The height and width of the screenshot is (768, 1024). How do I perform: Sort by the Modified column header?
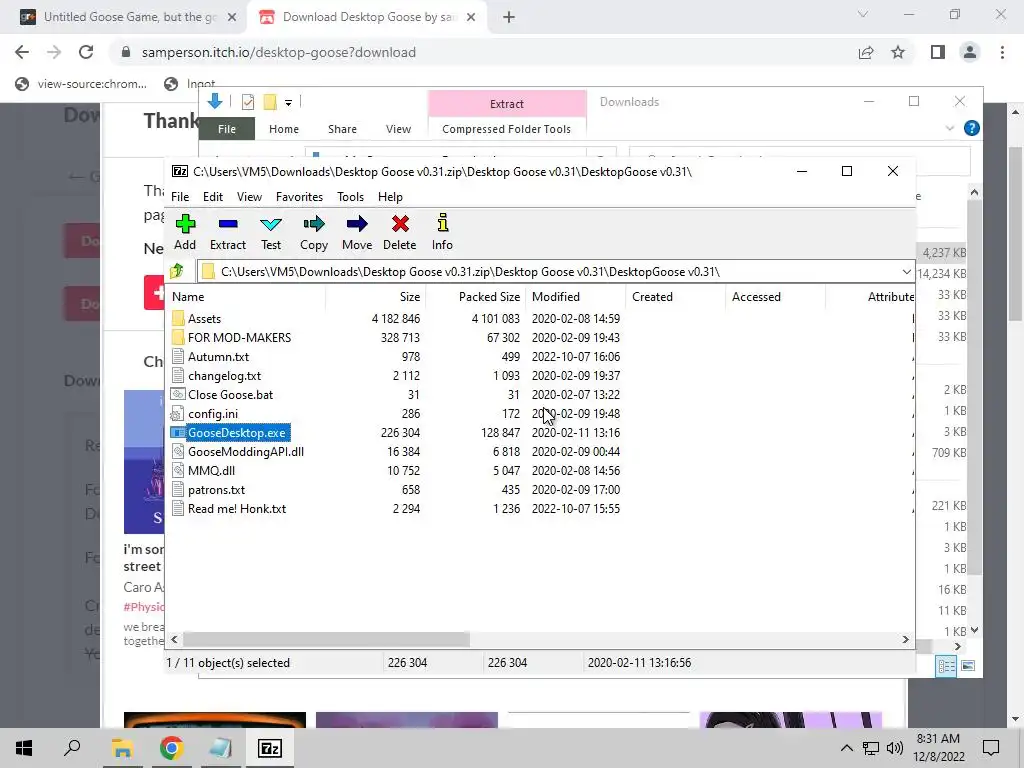(x=575, y=296)
